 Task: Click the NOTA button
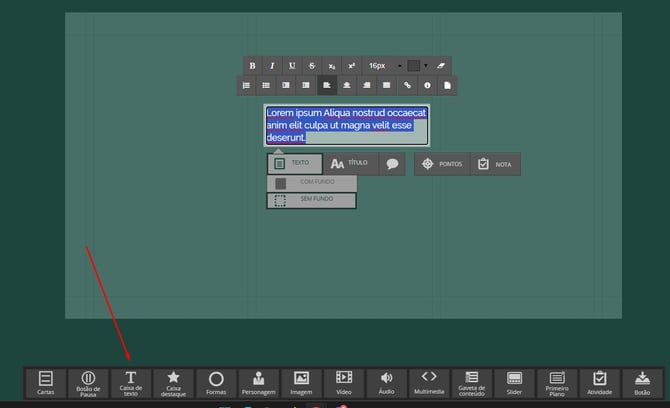[x=495, y=164]
